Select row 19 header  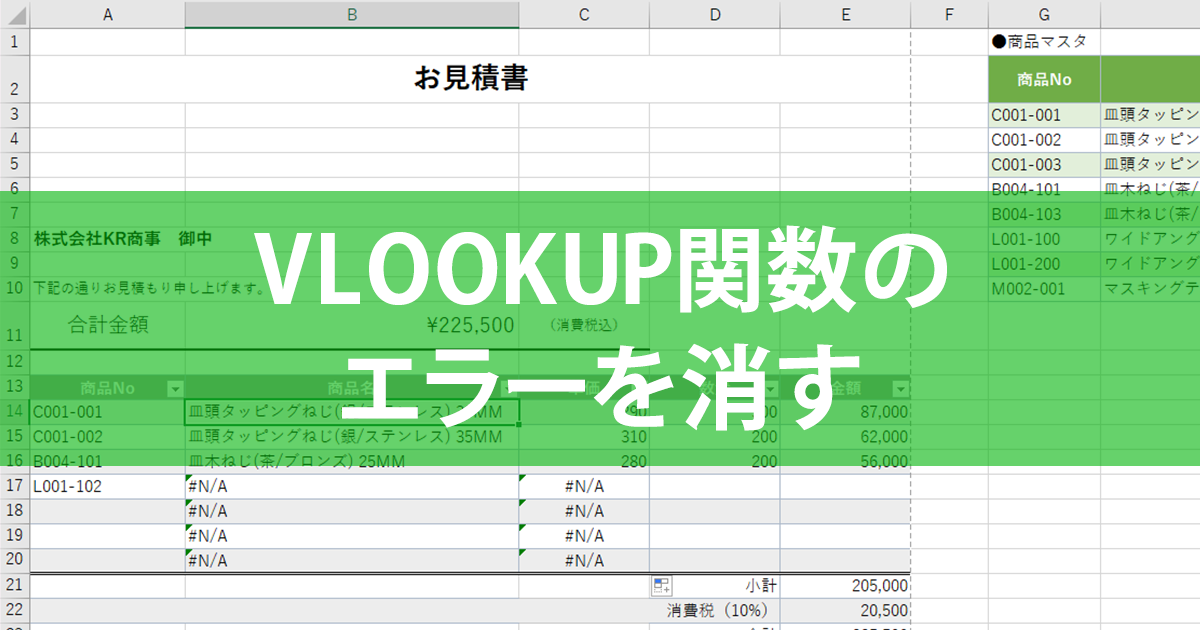tap(15, 536)
